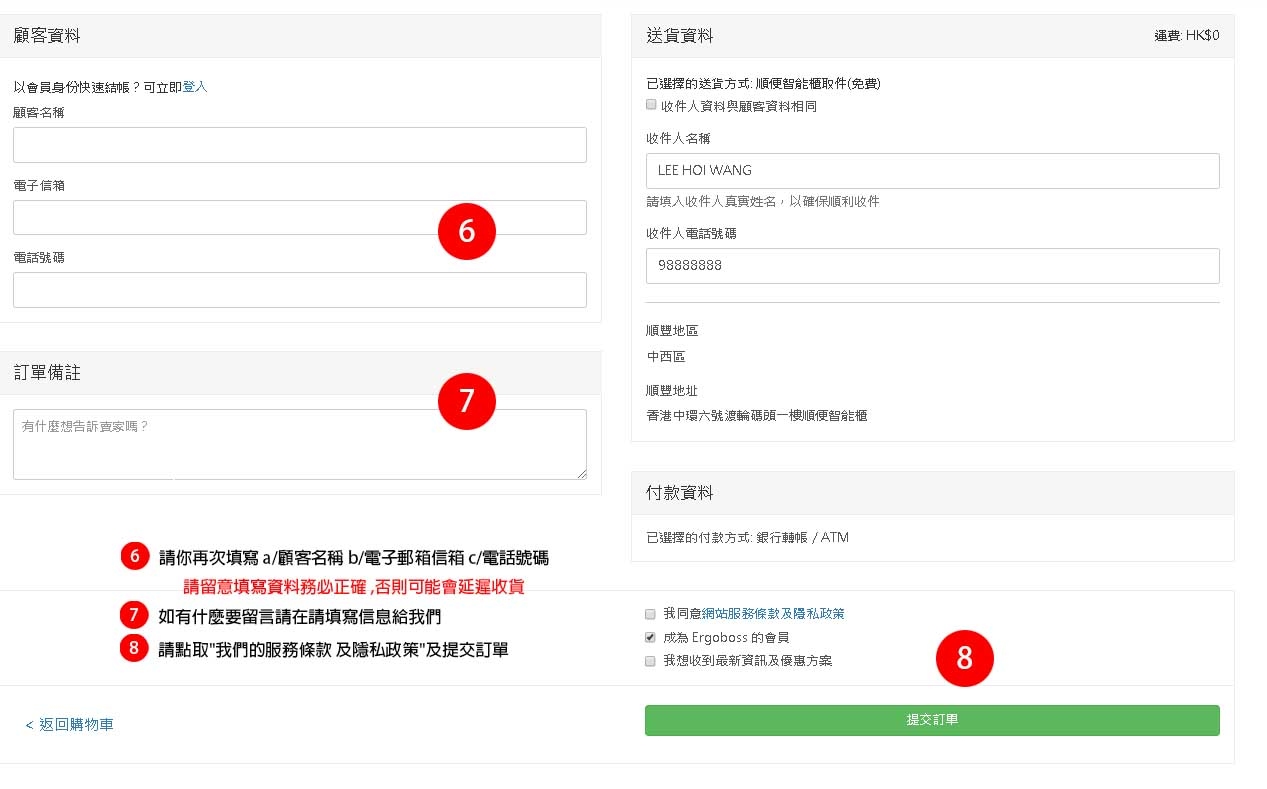Viewport: 1267px width, 789px height.
Task: Focus the 顧客名稱 text field
Action: (x=299, y=145)
